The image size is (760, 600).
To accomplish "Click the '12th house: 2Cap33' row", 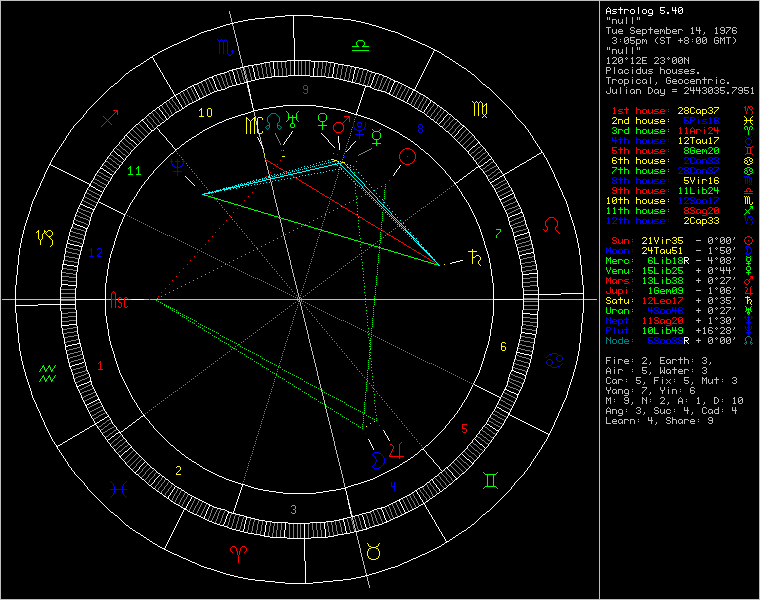I will pyautogui.click(x=680, y=221).
